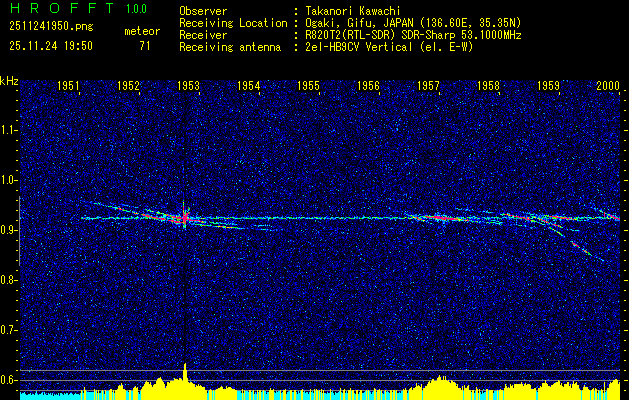This screenshot has height=400, width=629.
Task: Click the 0.7 kHz axis label
Action: click(8, 330)
